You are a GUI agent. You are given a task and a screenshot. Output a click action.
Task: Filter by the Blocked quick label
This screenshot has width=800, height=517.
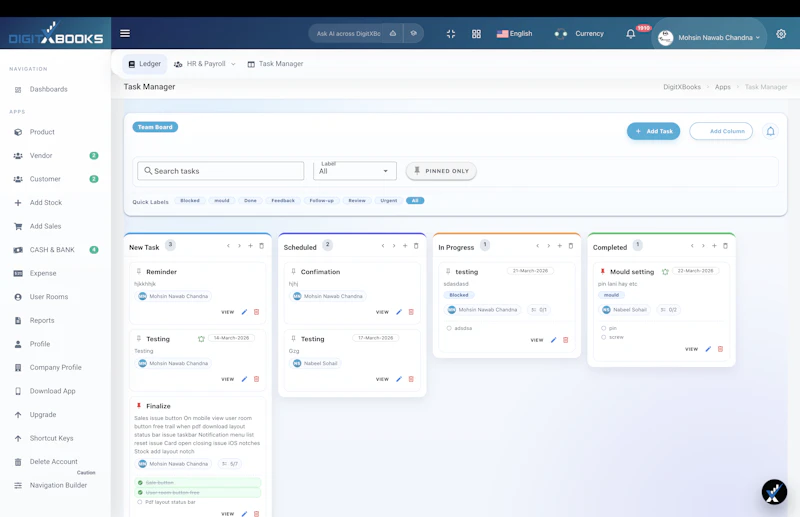[190, 201]
